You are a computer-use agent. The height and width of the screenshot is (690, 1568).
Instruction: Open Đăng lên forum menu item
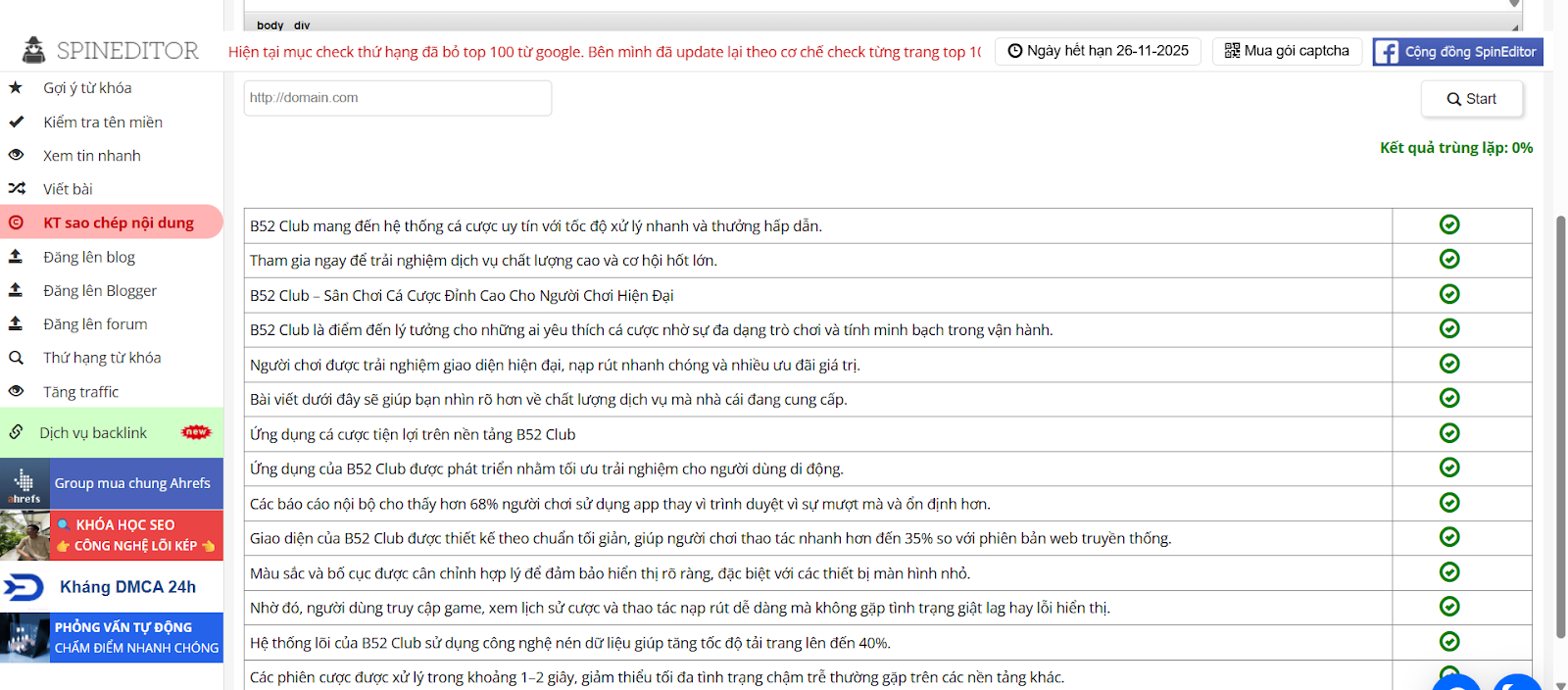click(x=95, y=323)
